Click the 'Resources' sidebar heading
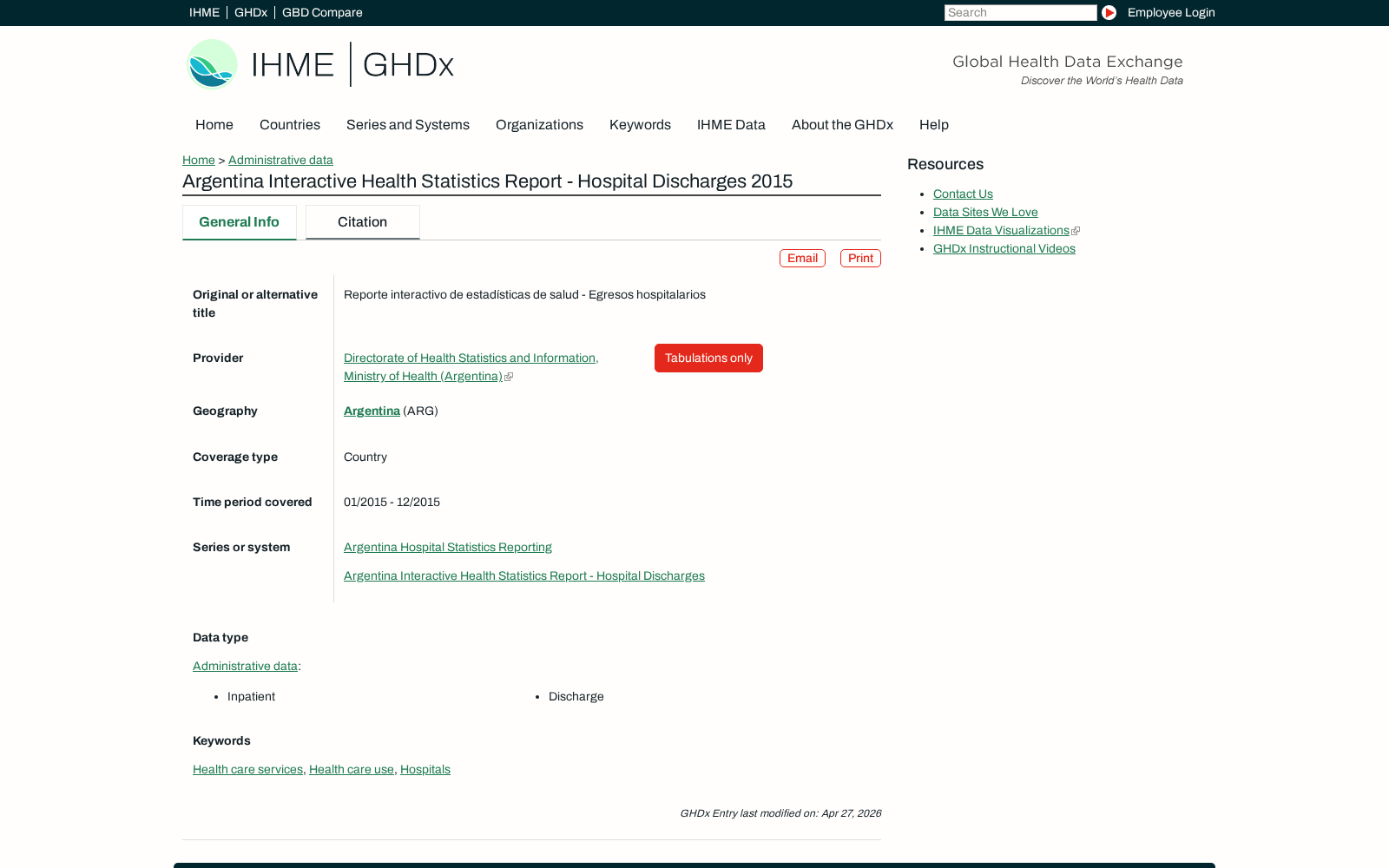The width and height of the screenshot is (1389, 868). (x=945, y=164)
